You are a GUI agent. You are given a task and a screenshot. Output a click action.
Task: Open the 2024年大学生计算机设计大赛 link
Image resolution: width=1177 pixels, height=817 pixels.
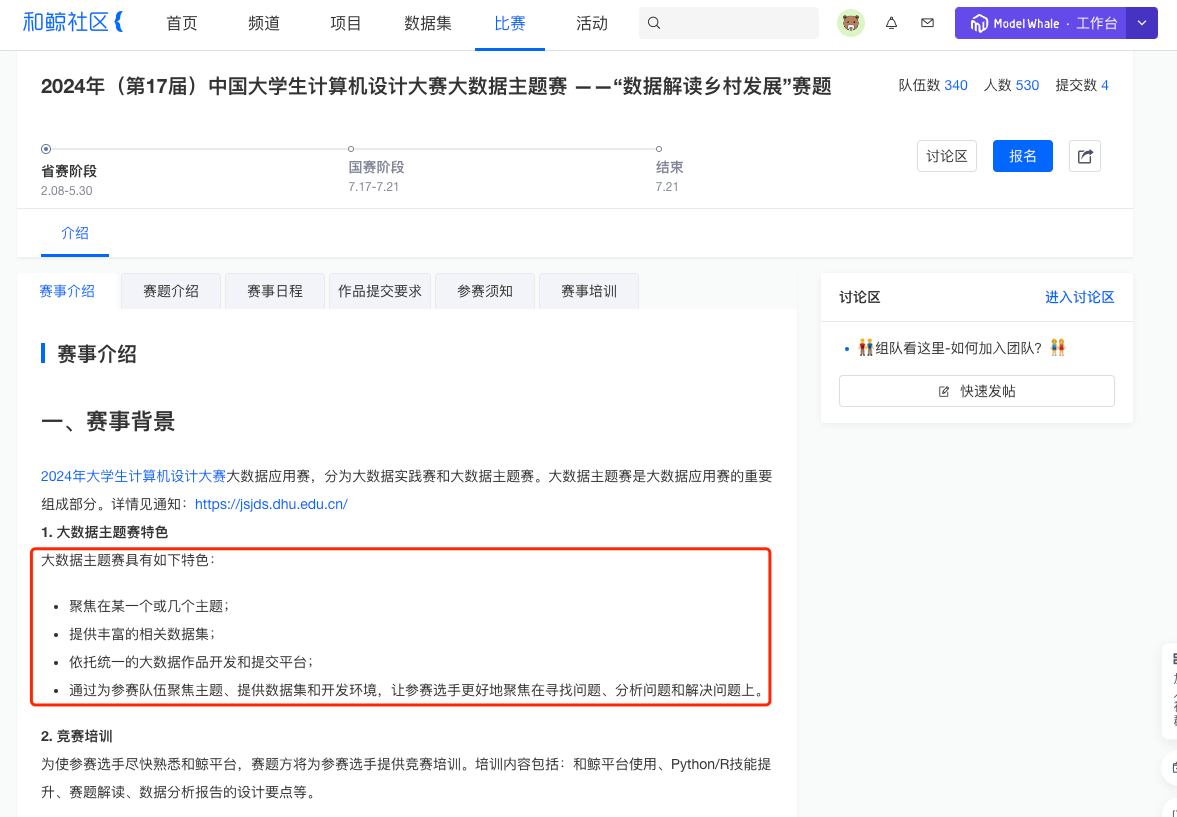134,476
